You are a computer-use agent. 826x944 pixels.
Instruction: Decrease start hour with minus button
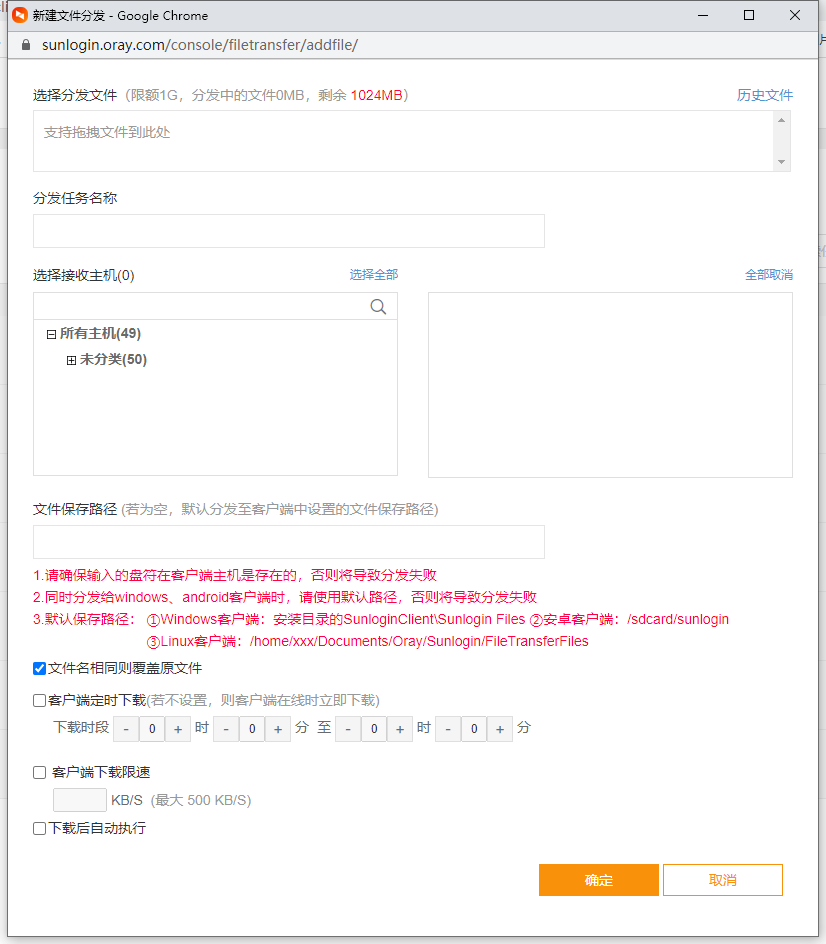pos(126,729)
